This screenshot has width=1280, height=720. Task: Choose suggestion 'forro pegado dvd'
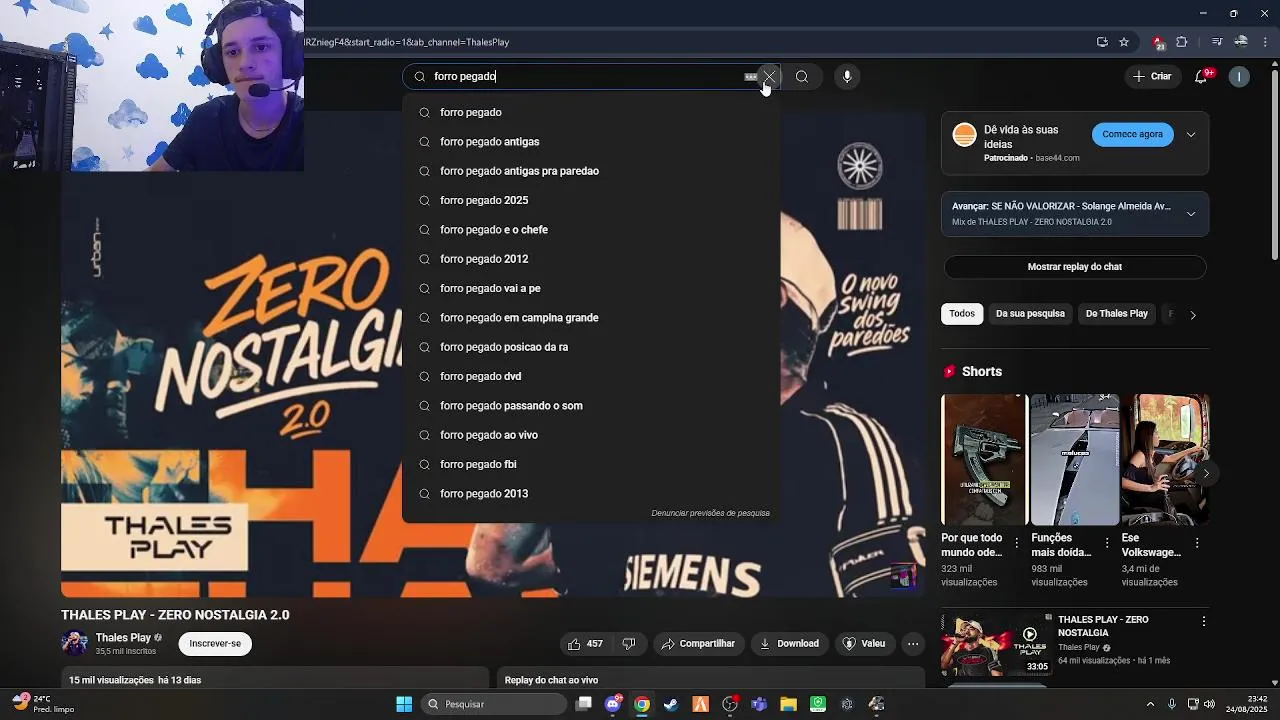pyautogui.click(x=590, y=376)
